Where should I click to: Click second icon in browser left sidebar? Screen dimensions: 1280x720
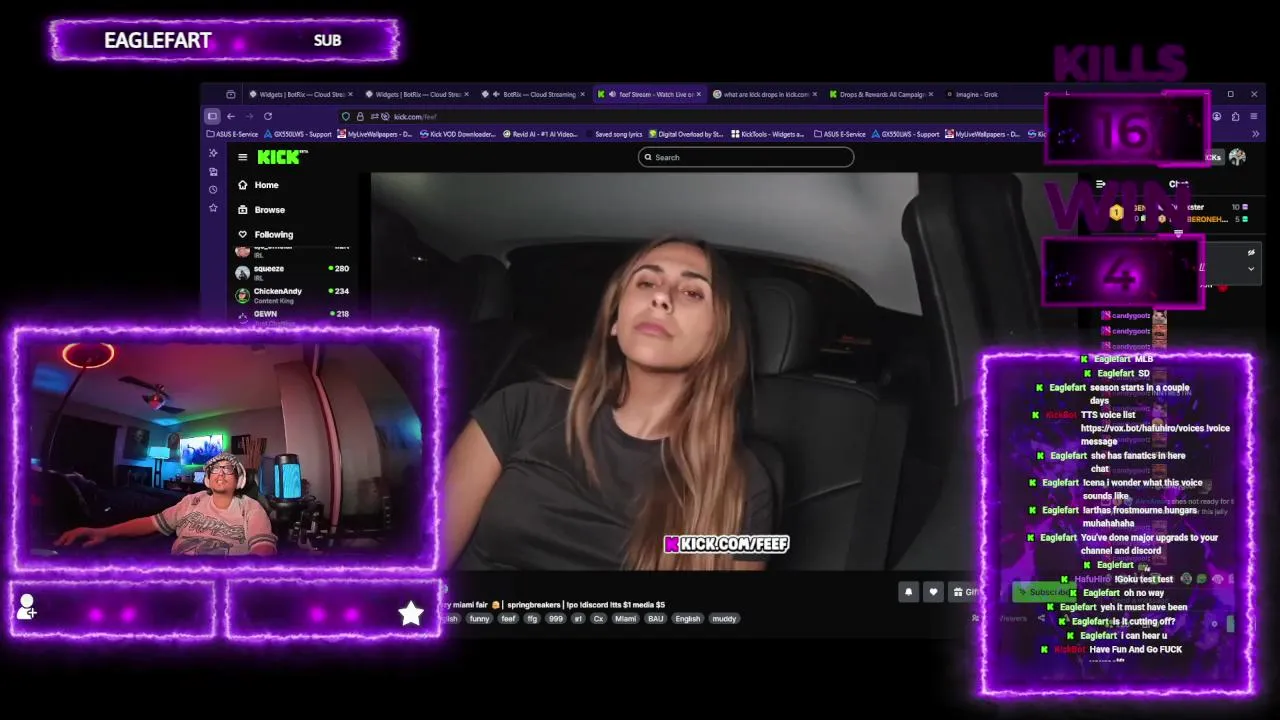(213, 172)
